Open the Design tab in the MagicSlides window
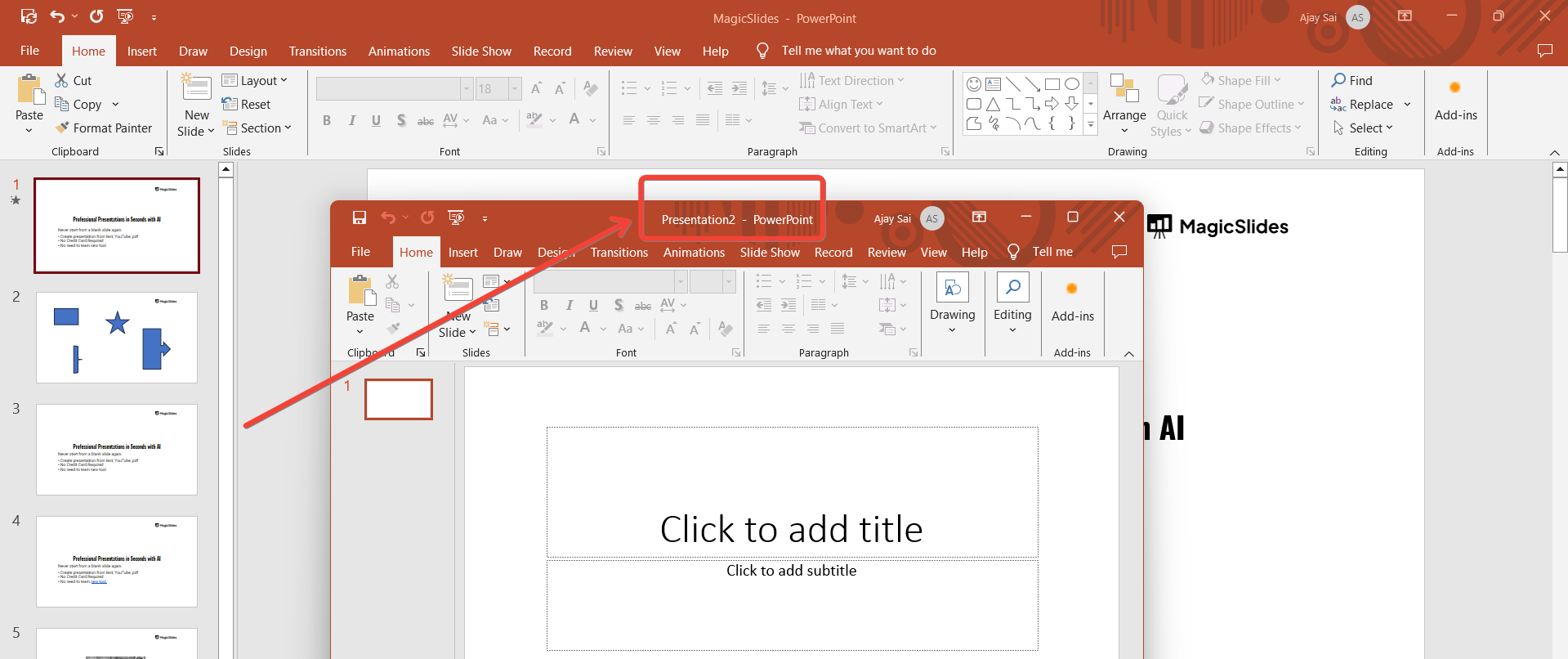Image resolution: width=1568 pixels, height=659 pixels. point(248,51)
